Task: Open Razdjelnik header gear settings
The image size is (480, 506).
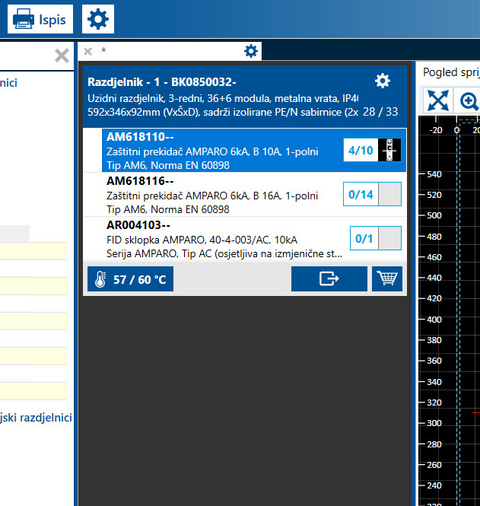Action: pyautogui.click(x=382, y=81)
